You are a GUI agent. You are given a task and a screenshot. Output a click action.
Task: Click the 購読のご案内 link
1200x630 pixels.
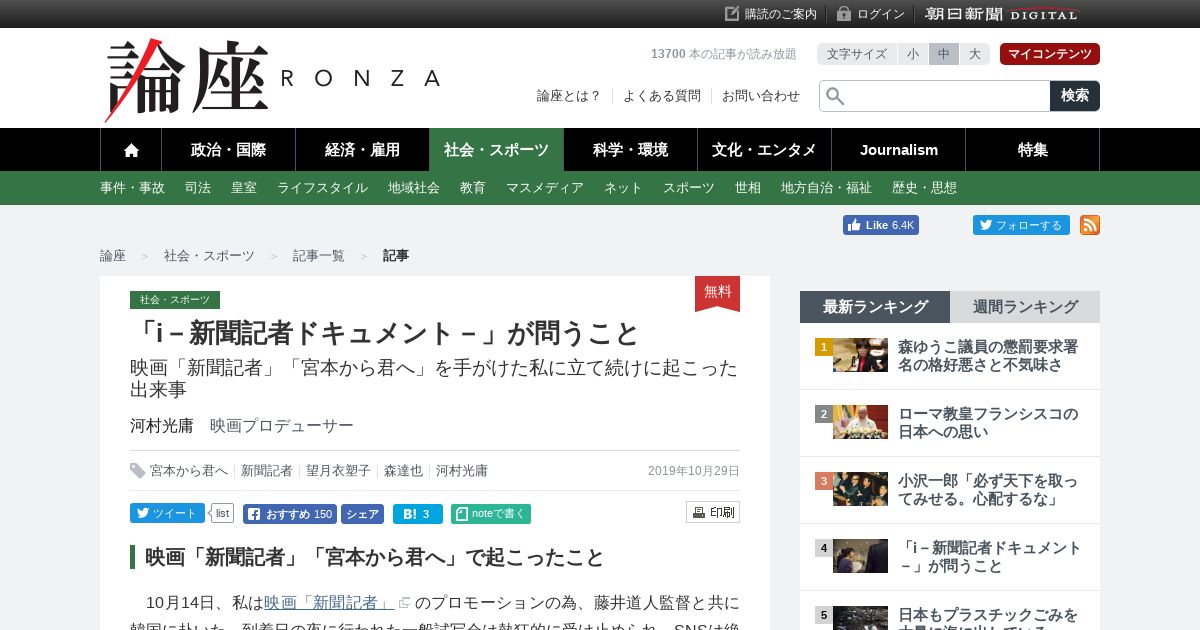tap(771, 14)
